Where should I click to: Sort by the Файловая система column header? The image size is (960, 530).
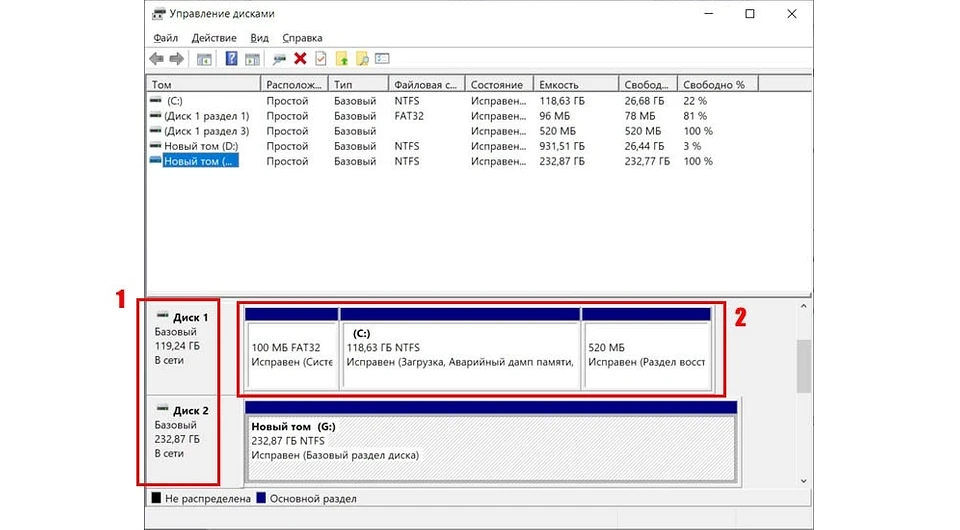pyautogui.click(x=427, y=84)
